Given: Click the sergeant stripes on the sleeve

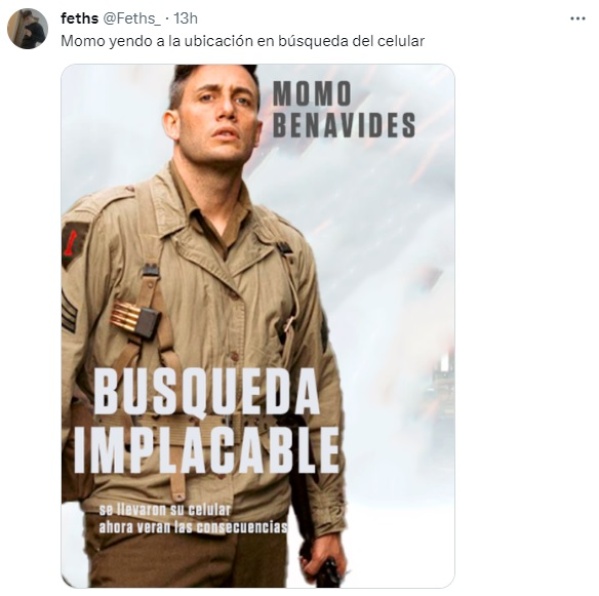Looking at the screenshot, I should point(69,313).
